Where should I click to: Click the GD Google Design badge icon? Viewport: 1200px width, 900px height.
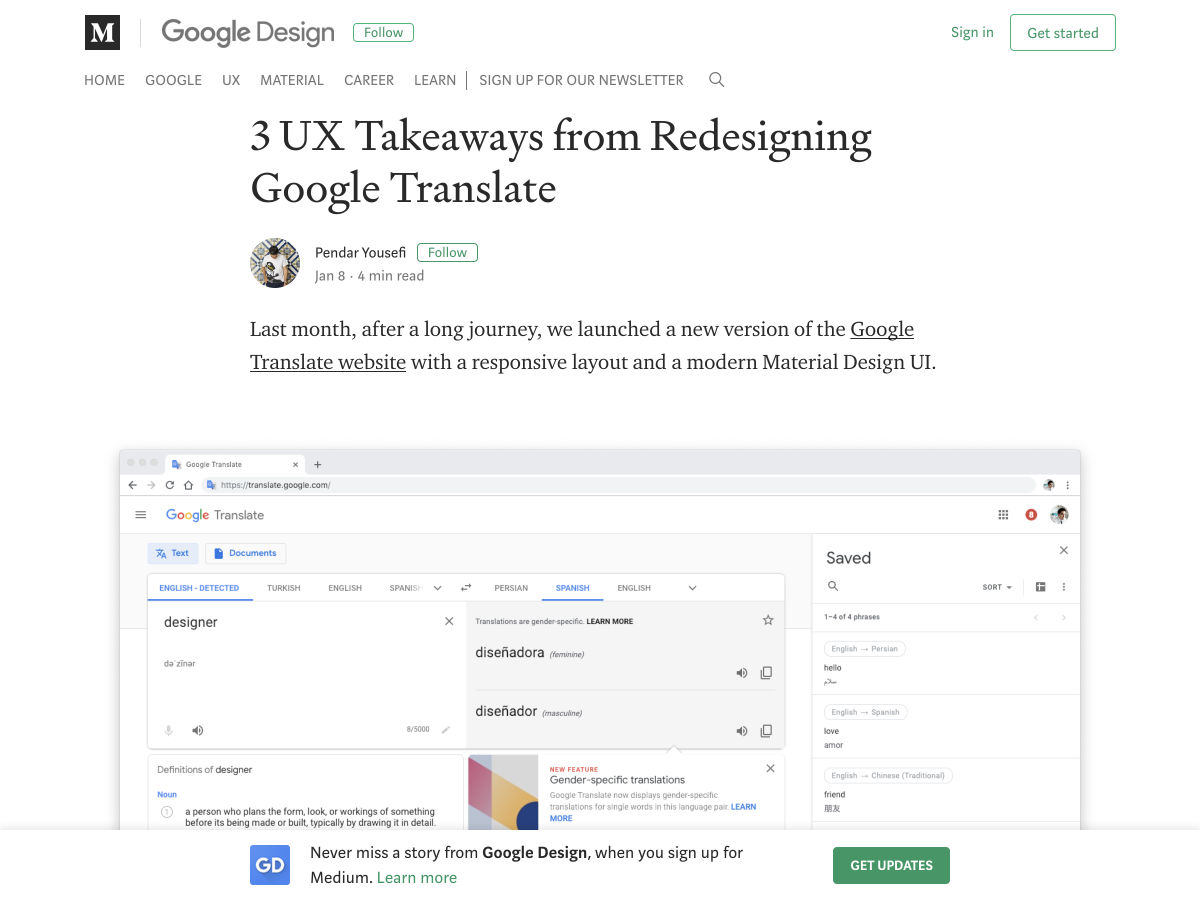[x=270, y=865]
